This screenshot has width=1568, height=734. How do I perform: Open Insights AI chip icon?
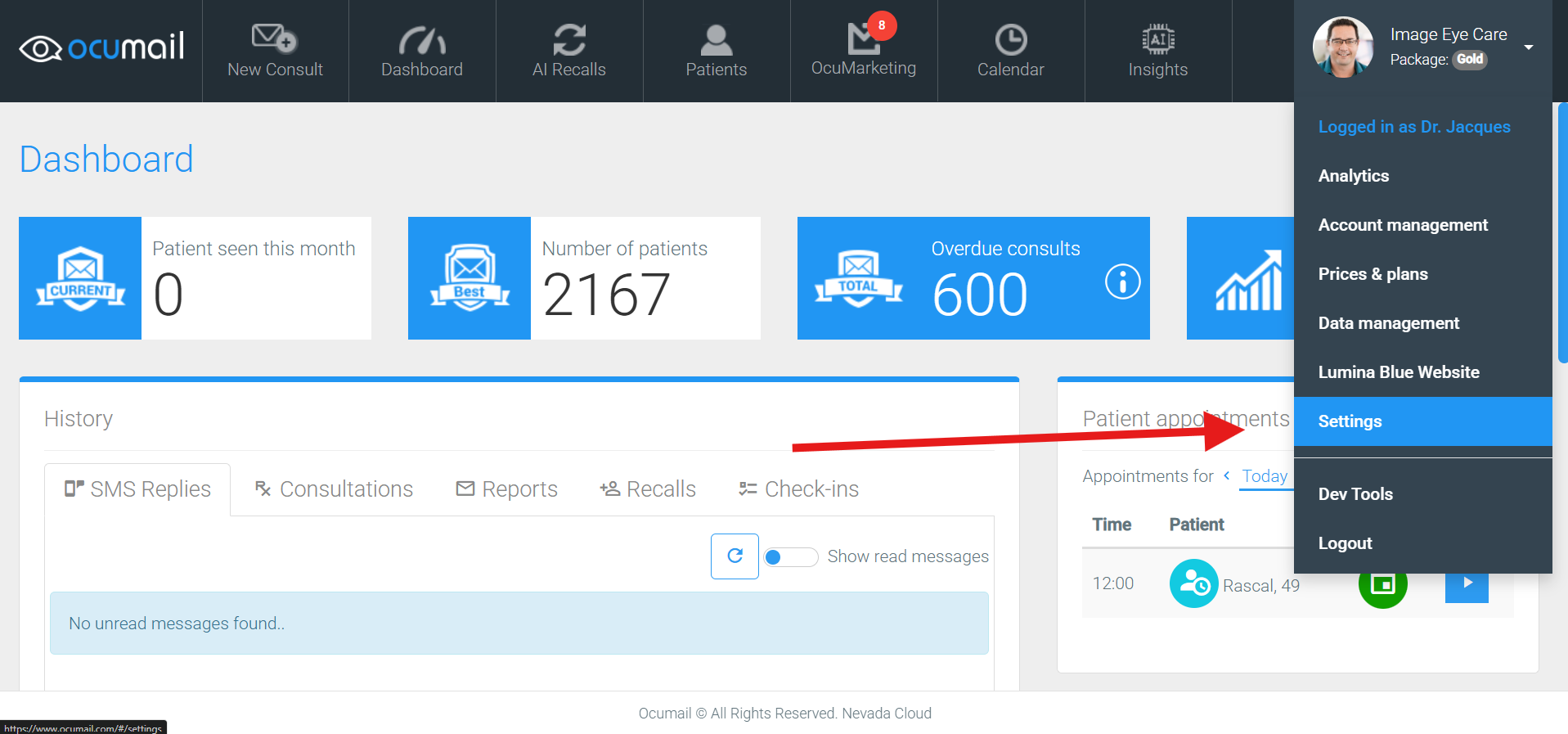[x=1158, y=39]
